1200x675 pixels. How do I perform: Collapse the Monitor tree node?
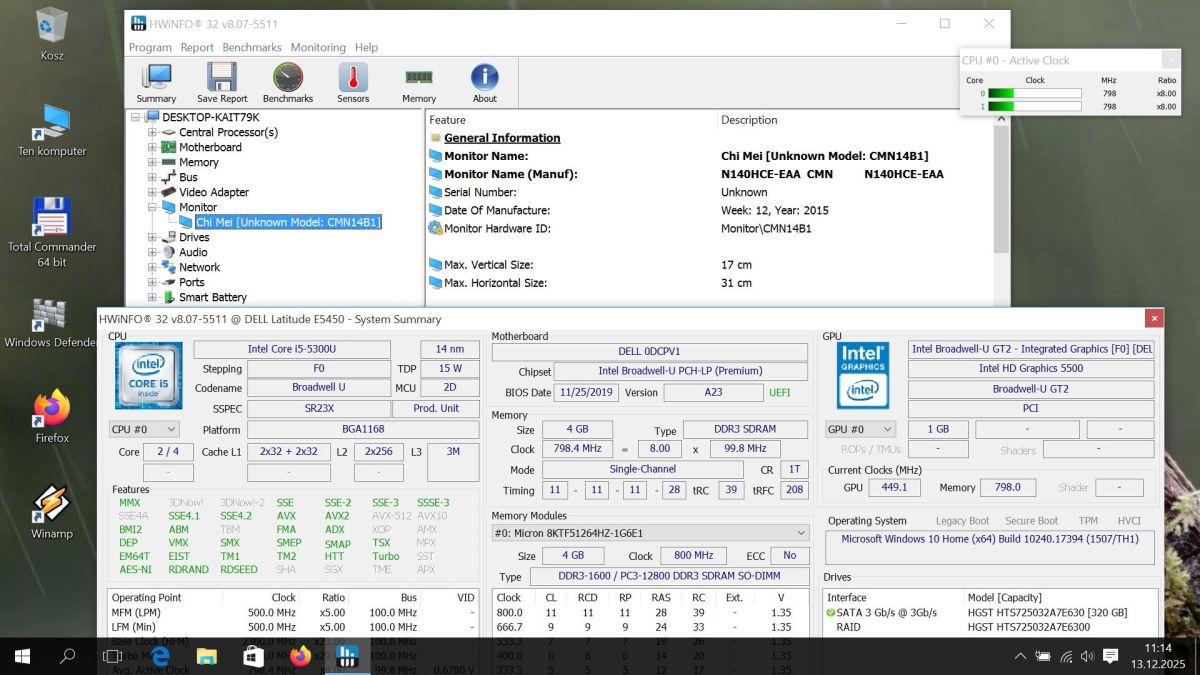152,207
